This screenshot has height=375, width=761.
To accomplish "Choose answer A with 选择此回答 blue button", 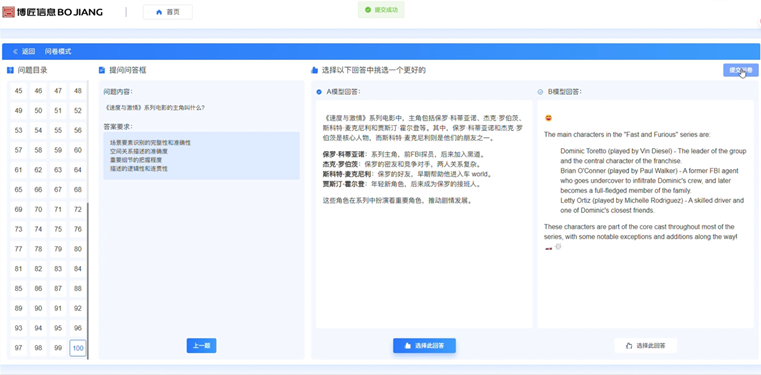I will click(x=424, y=345).
